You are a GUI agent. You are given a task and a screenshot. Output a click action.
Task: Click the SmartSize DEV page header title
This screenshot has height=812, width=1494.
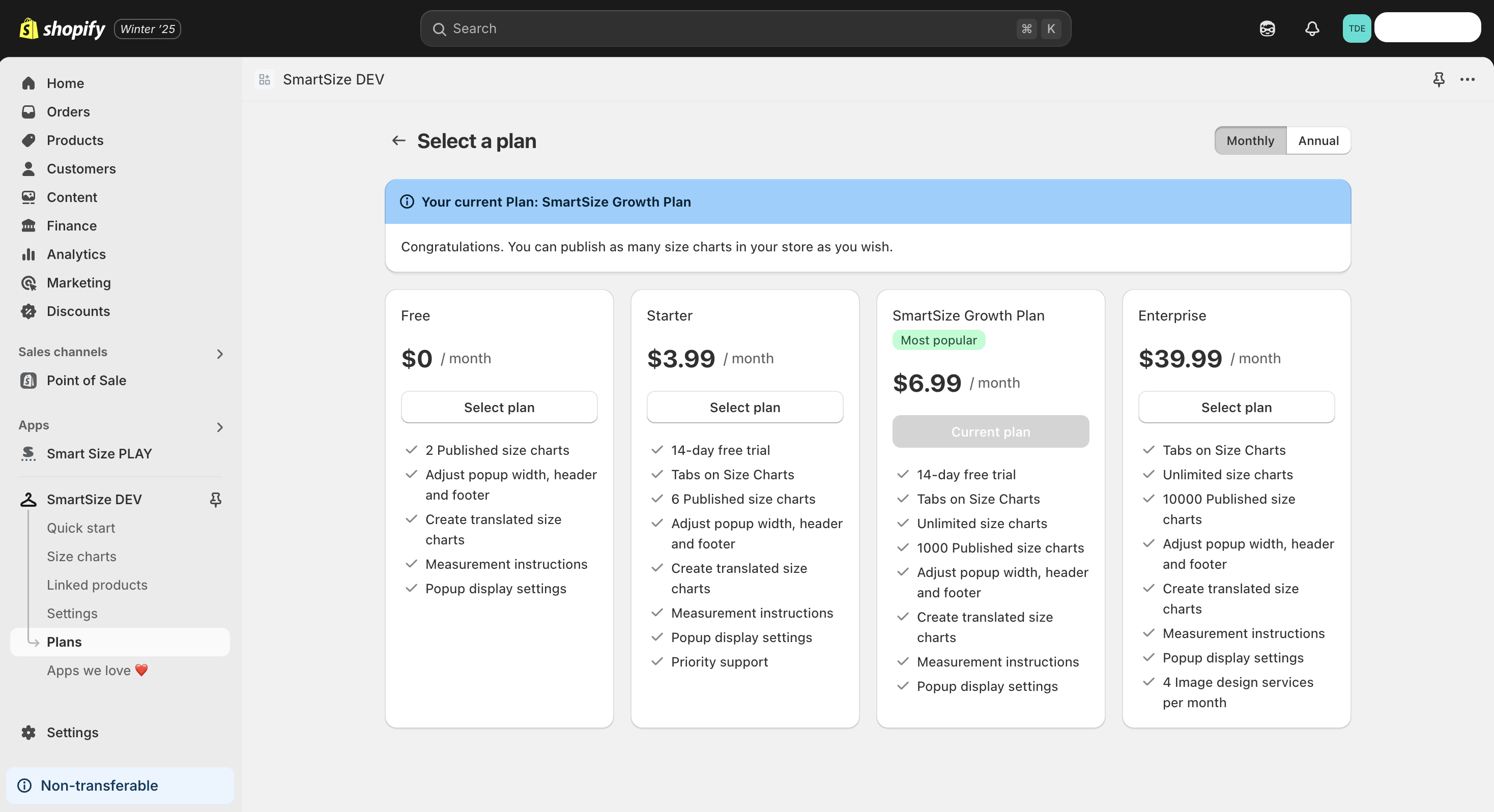tap(333, 79)
